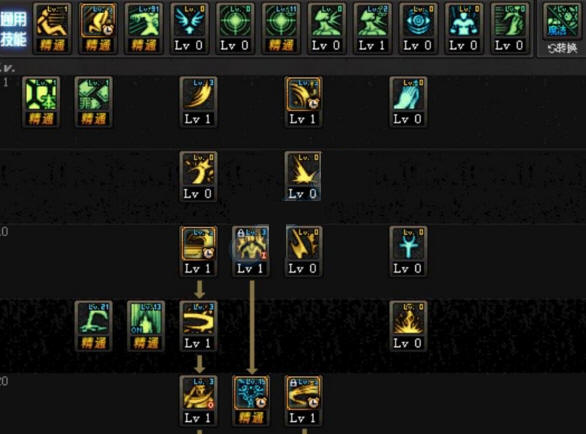
Task: Toggle the locked gold slash skill with clock
Action: [303, 401]
